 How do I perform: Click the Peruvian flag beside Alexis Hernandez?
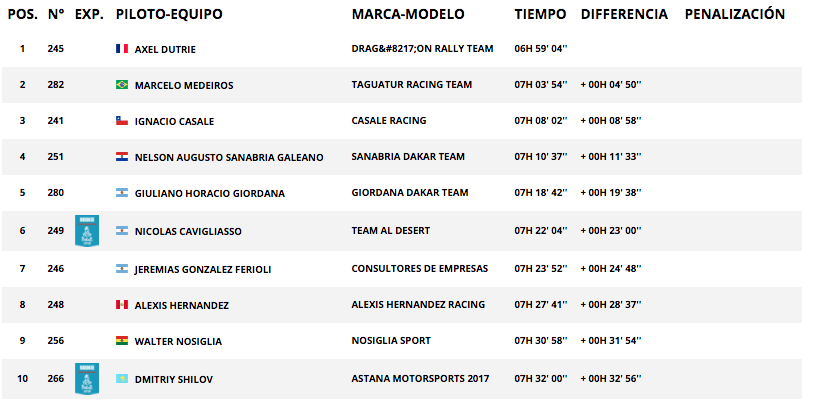122,305
